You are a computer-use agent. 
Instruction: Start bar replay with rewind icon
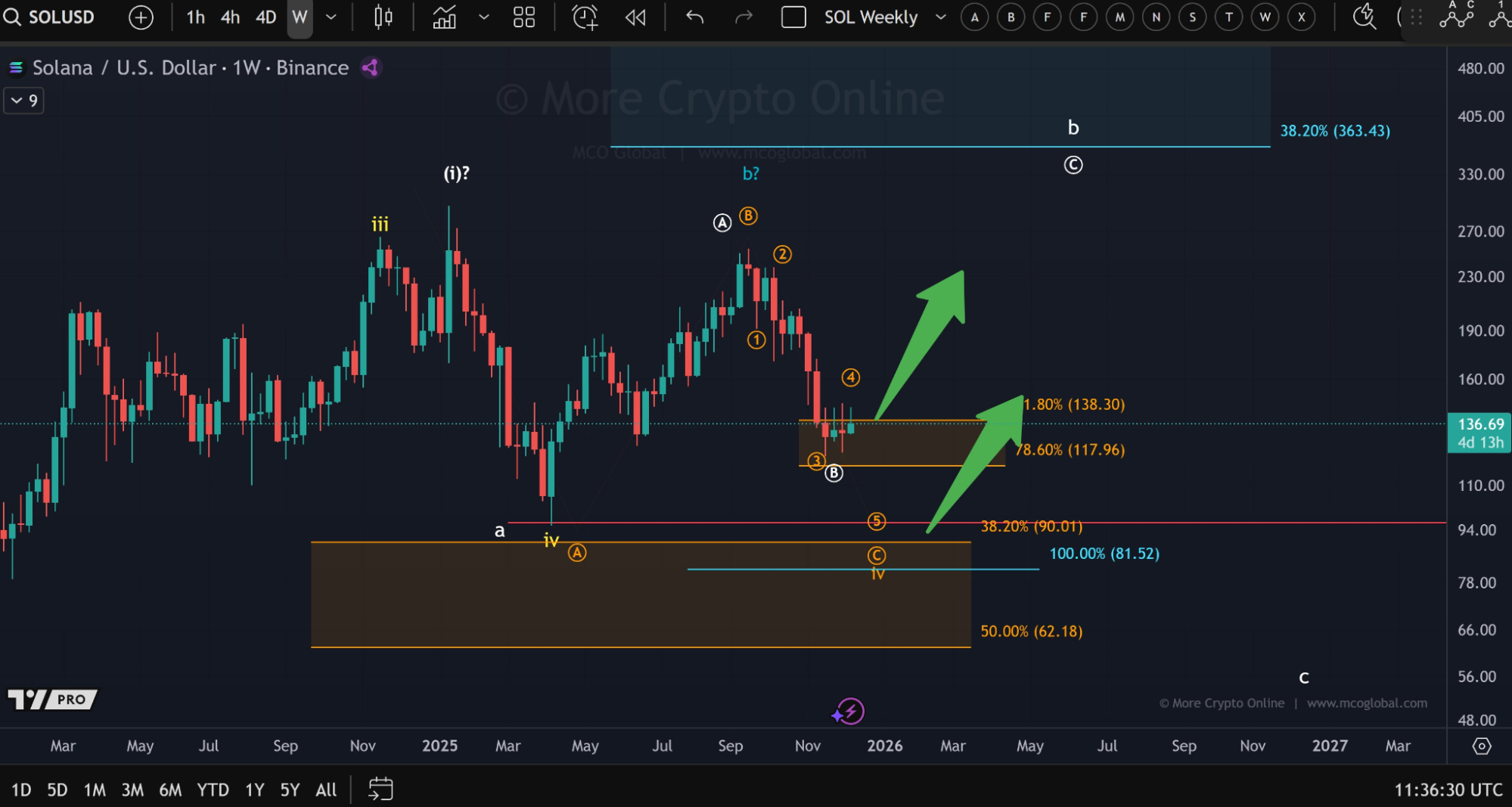click(635, 17)
